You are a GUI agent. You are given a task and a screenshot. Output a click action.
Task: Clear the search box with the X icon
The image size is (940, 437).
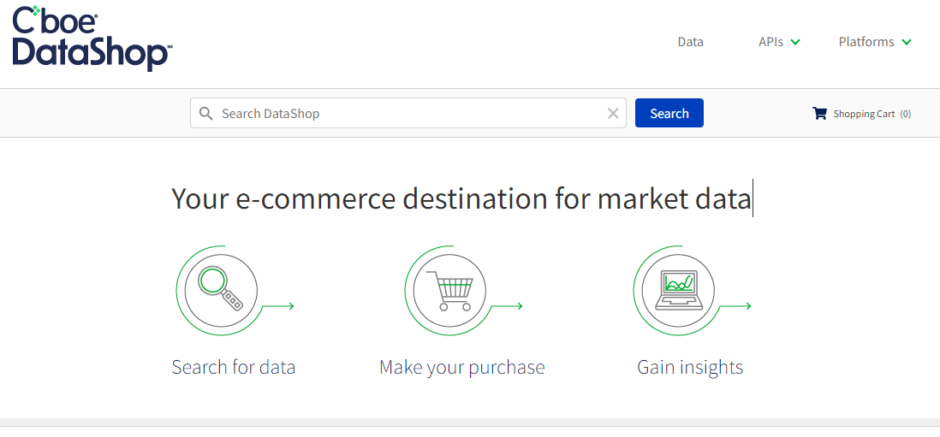pos(613,113)
